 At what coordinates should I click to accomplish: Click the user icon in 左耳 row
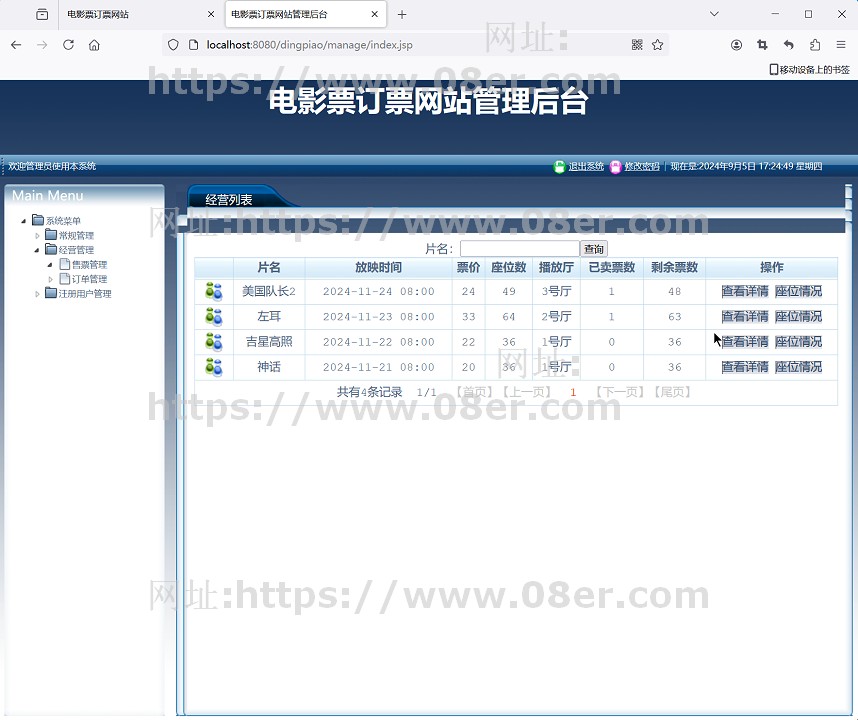click(x=214, y=317)
